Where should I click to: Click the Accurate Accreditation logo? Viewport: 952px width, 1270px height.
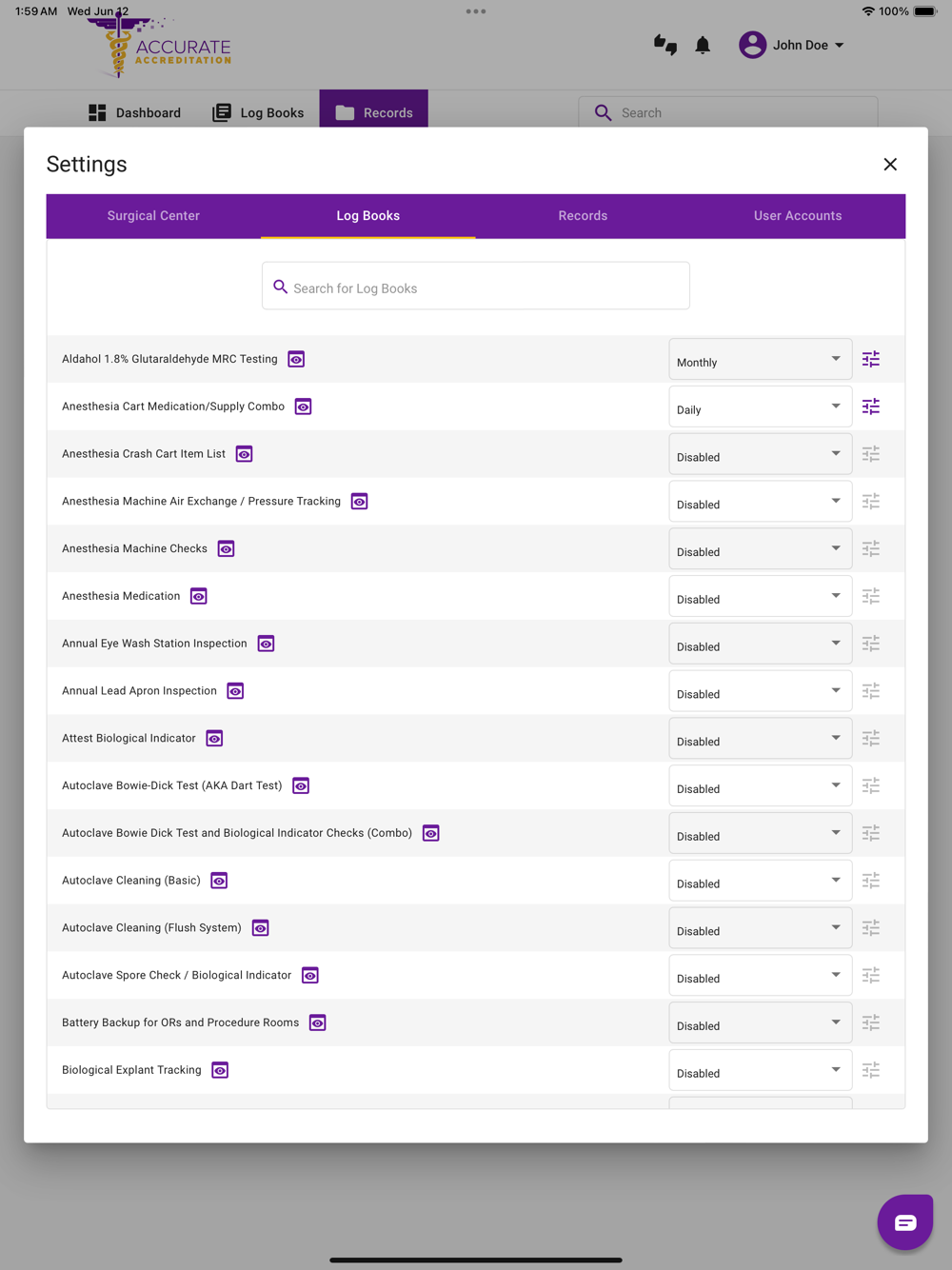click(x=160, y=46)
